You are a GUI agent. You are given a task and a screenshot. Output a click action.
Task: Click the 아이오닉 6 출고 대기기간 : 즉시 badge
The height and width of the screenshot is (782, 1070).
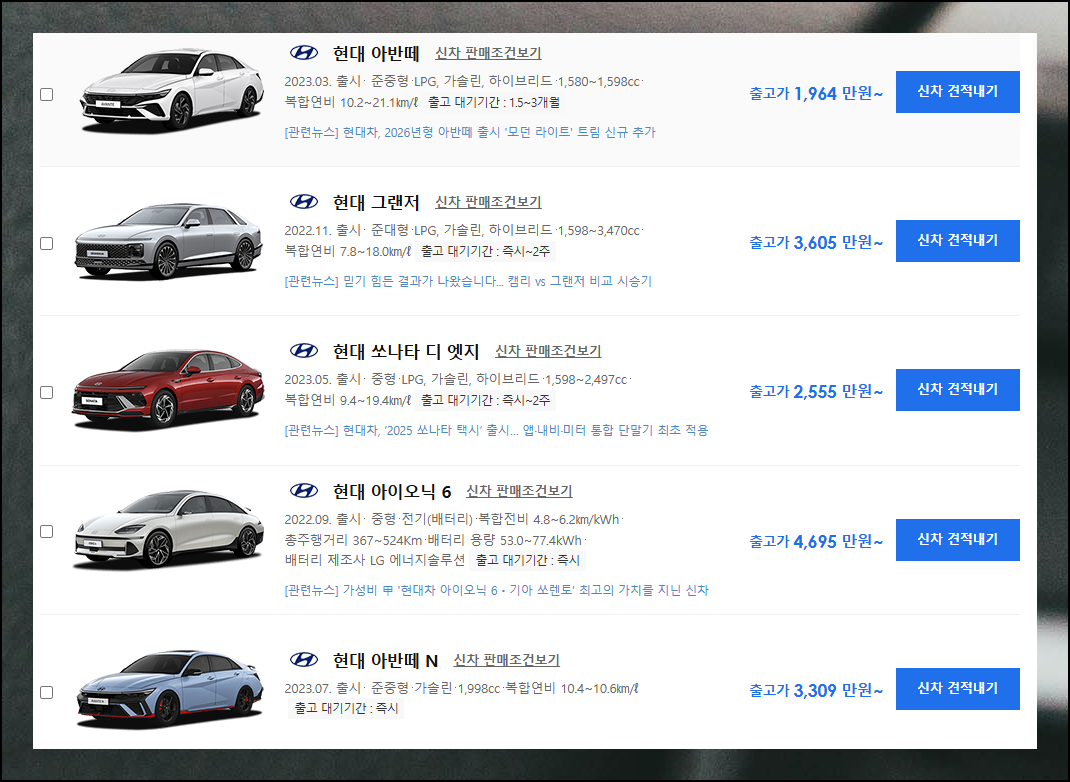point(527,560)
